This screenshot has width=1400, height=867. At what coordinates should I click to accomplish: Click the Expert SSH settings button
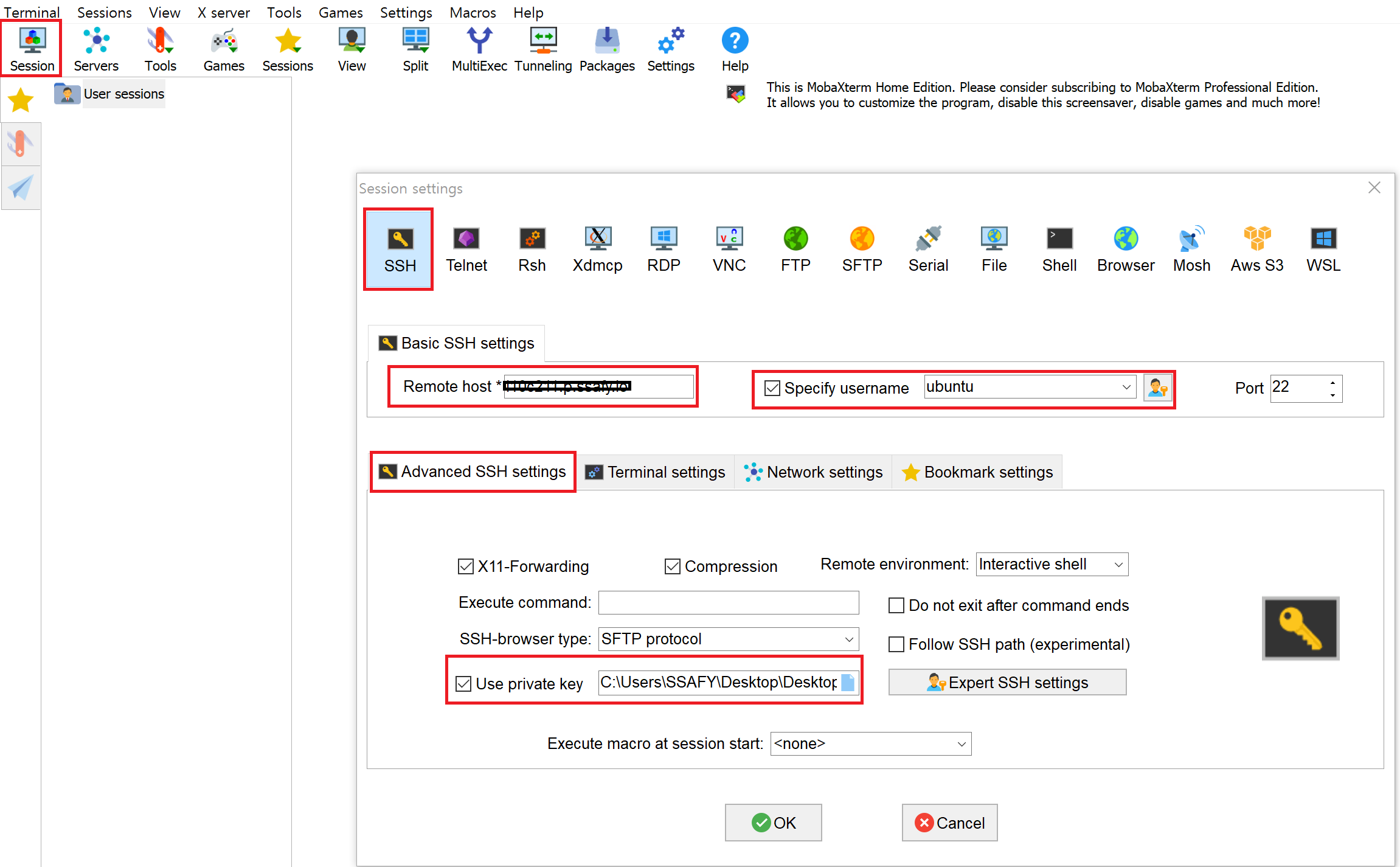click(1007, 683)
